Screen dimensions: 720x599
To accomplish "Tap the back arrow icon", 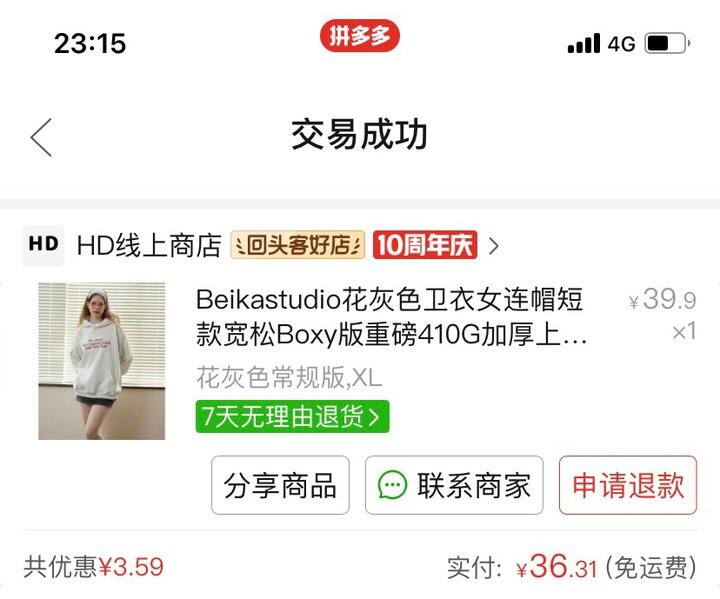I will click(41, 137).
